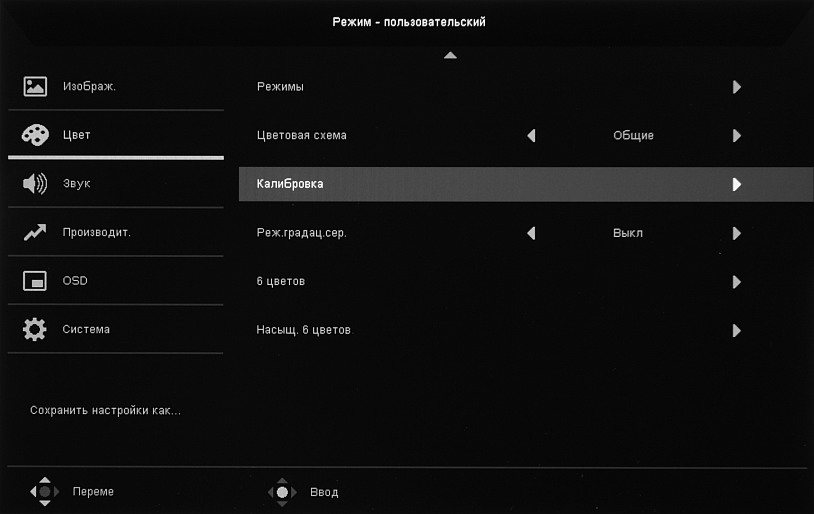This screenshot has width=814, height=514.
Task: Click the Цвет palette icon
Action: [x=35, y=135]
